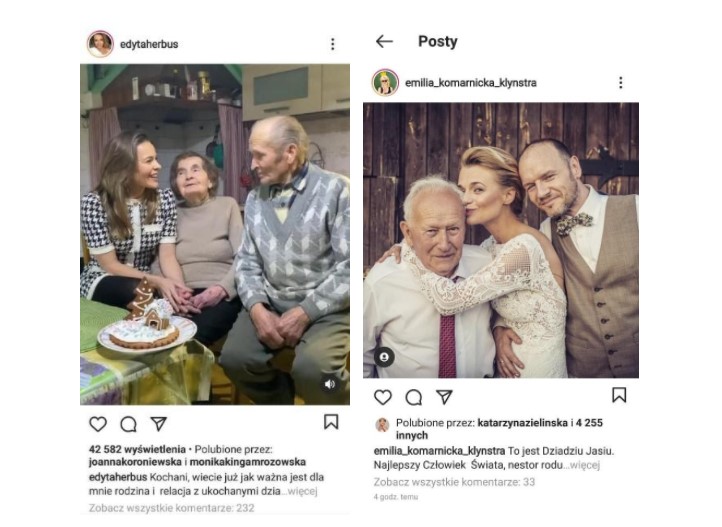Open the edytaherbus profile avatar
Image resolution: width=722 pixels, height=527 pixels.
[100, 44]
